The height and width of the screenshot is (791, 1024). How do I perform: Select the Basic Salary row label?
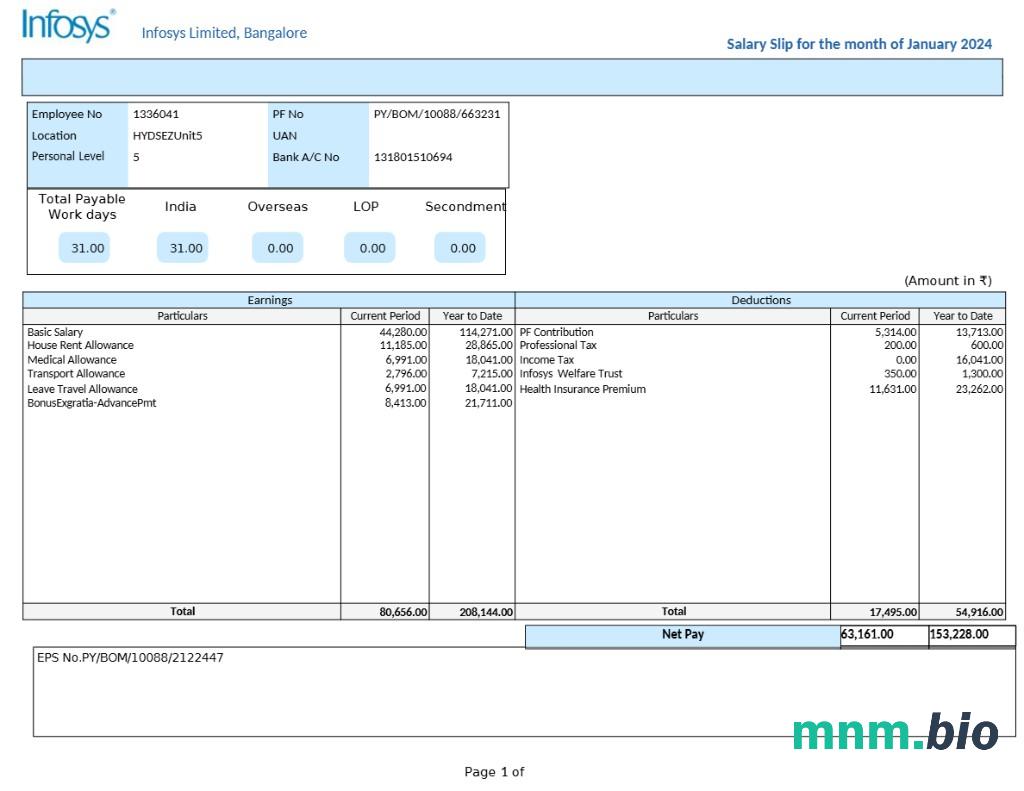[55, 332]
